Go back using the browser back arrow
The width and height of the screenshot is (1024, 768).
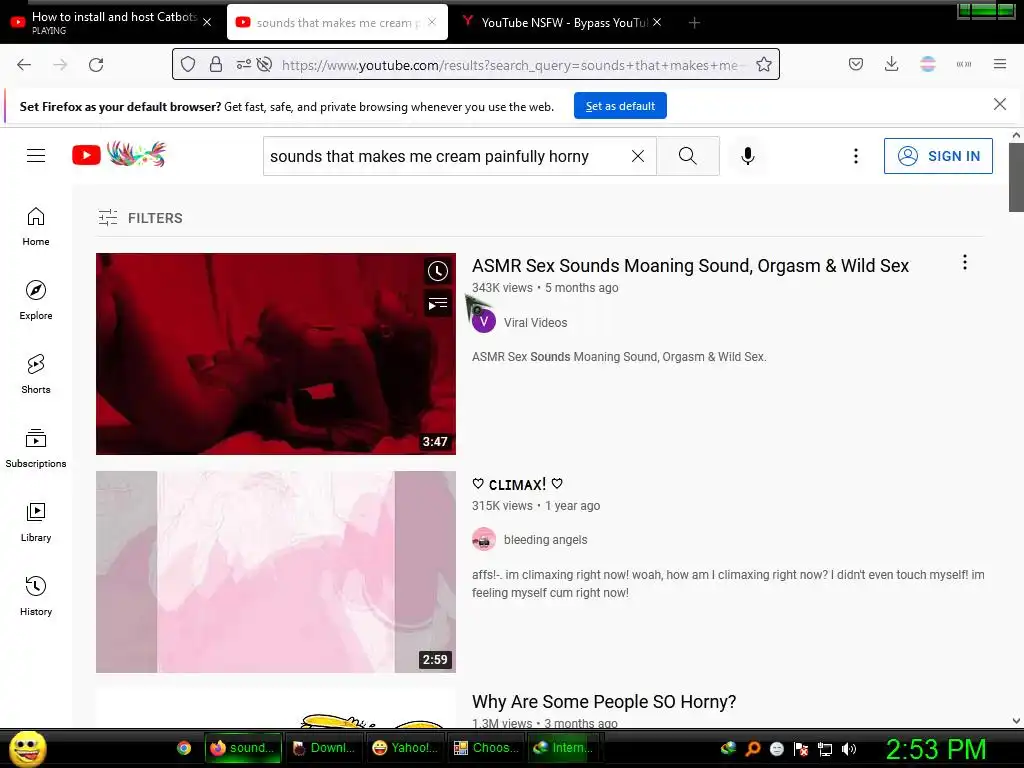(24, 65)
